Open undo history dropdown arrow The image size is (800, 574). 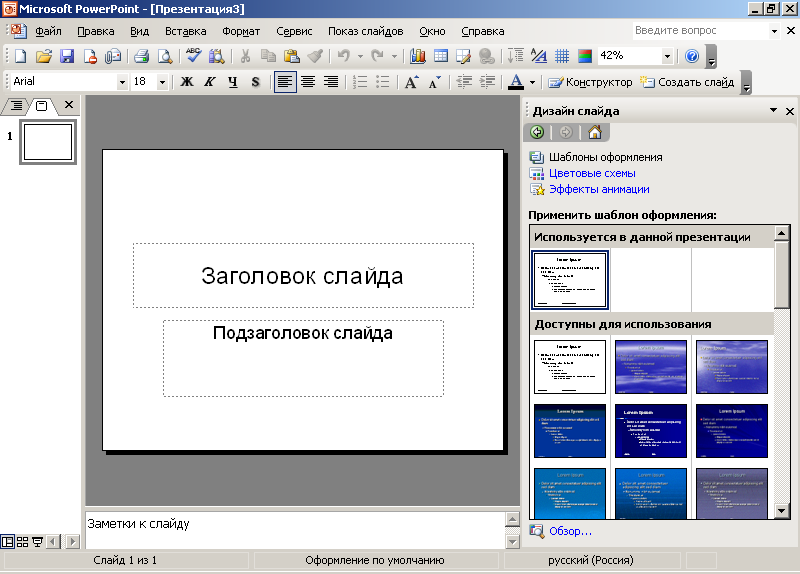360,56
